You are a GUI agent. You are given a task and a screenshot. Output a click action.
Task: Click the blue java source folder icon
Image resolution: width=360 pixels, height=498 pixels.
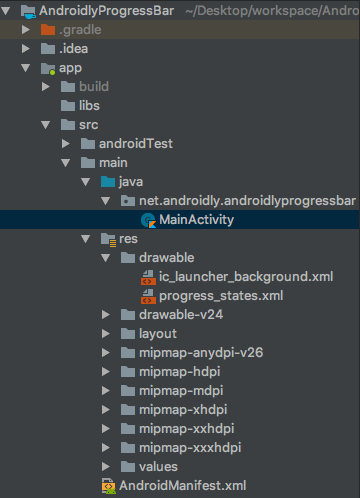(108, 182)
